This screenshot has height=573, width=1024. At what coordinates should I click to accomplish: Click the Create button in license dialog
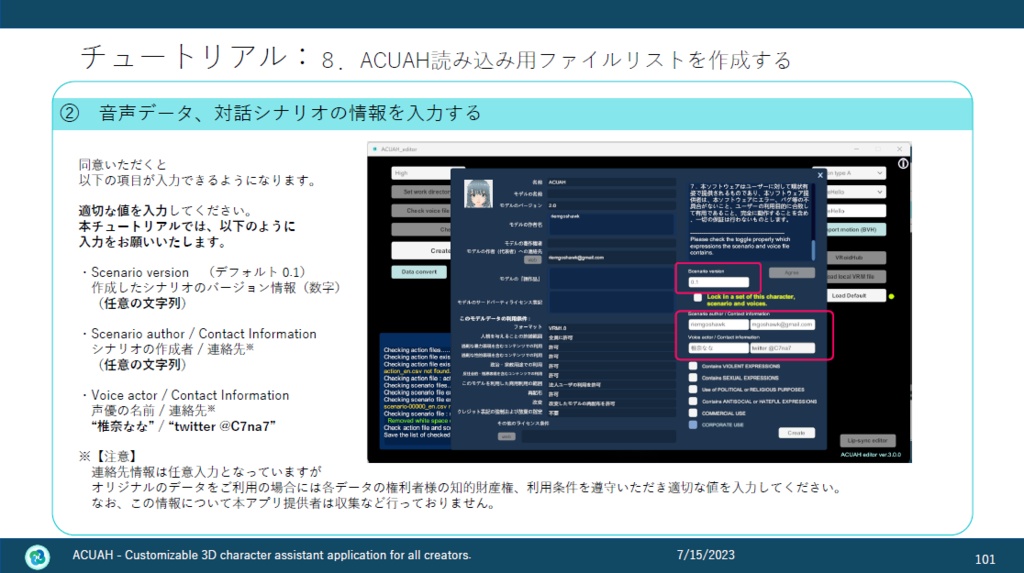click(796, 433)
